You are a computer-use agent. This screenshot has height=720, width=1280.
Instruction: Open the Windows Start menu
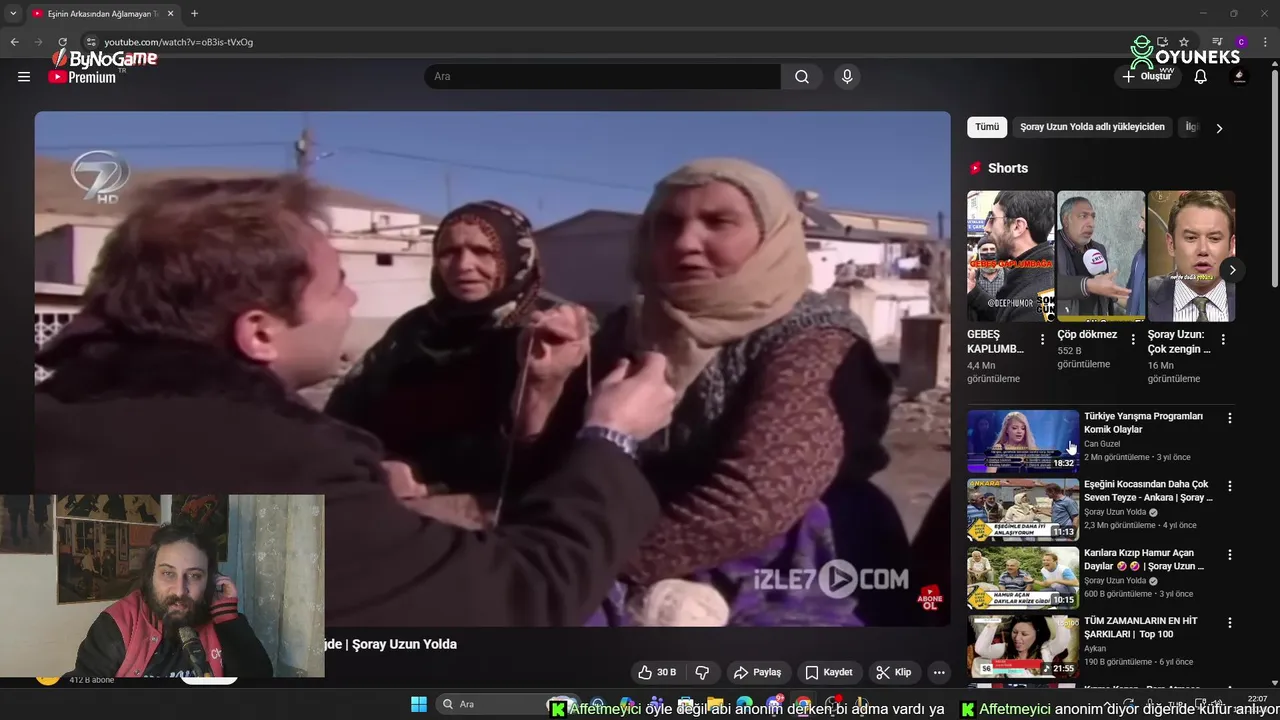[418, 704]
